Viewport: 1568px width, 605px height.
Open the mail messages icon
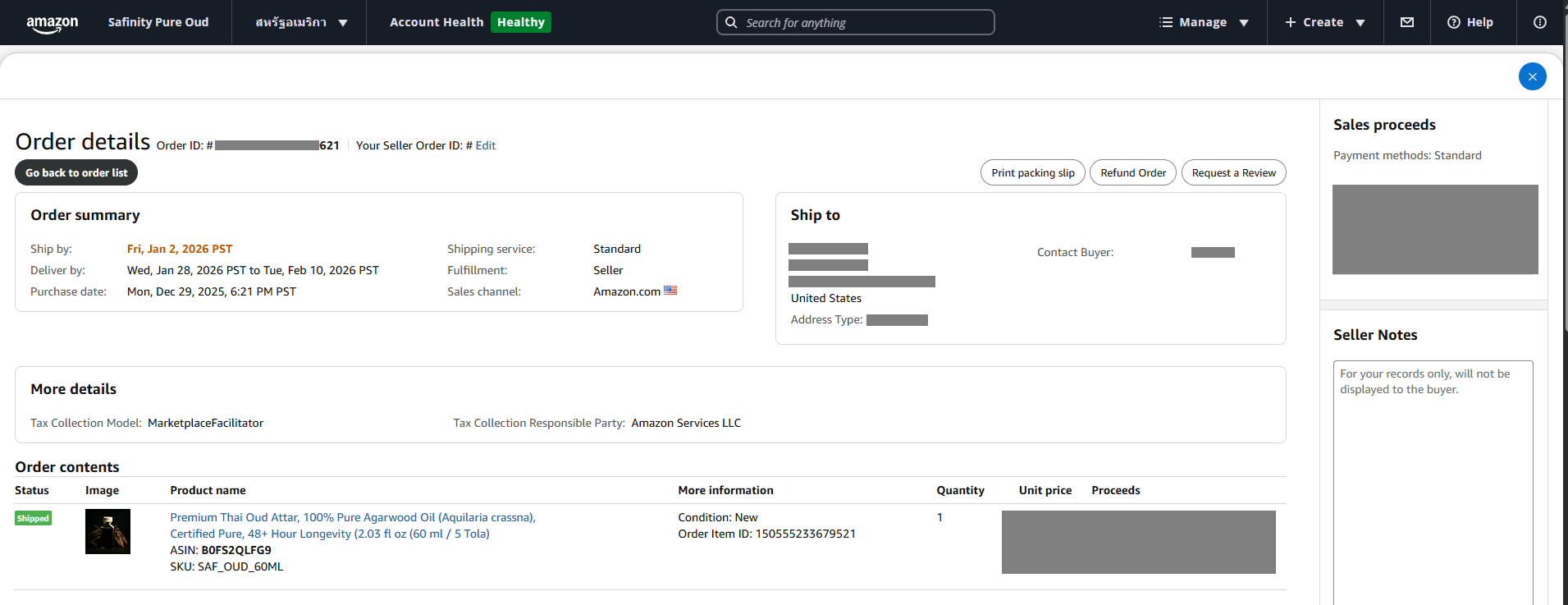tap(1407, 22)
